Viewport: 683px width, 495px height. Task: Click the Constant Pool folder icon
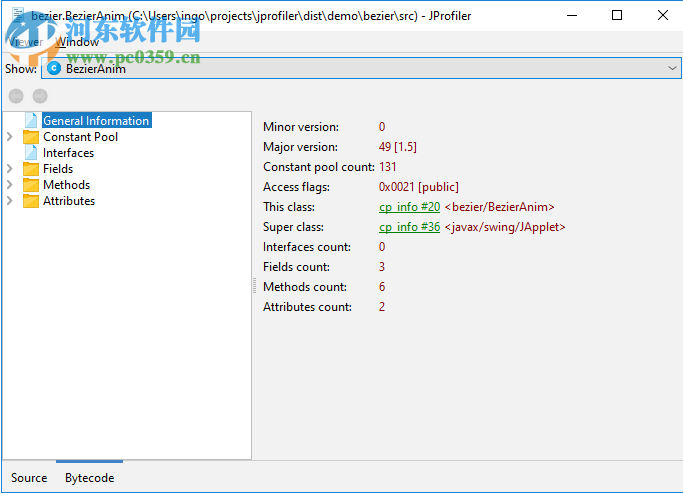tap(31, 137)
